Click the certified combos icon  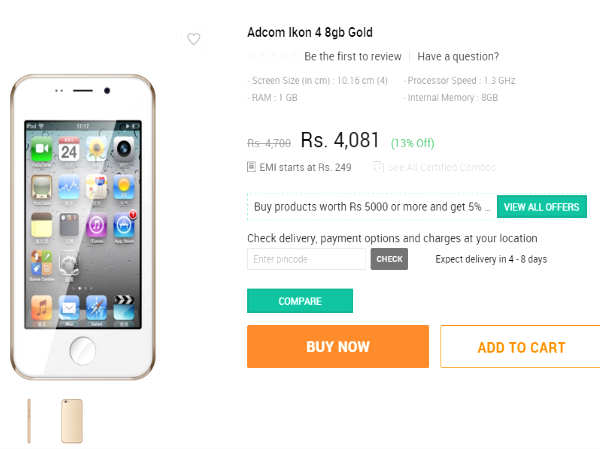pos(378,167)
